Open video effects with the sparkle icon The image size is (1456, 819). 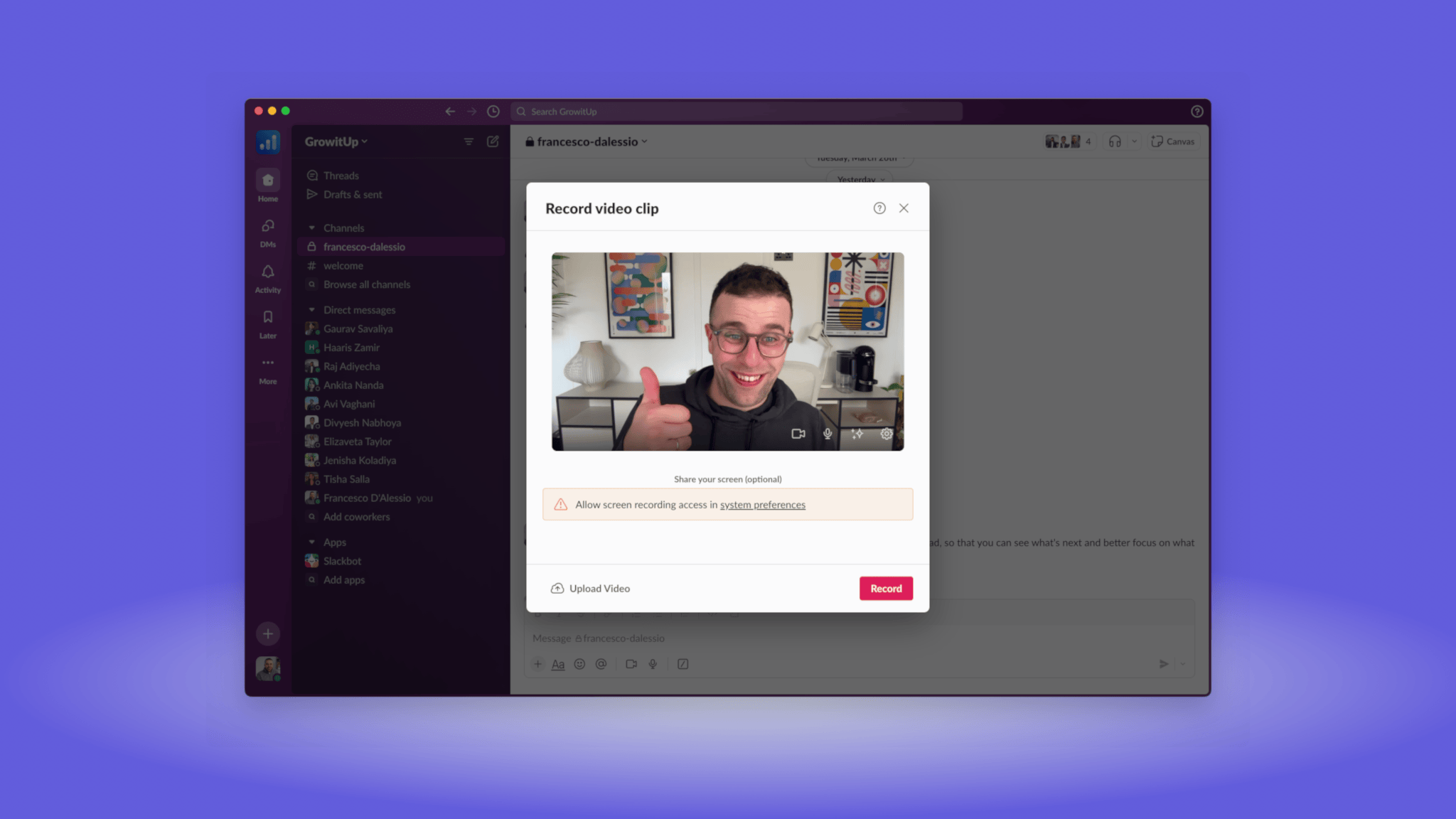(x=857, y=434)
